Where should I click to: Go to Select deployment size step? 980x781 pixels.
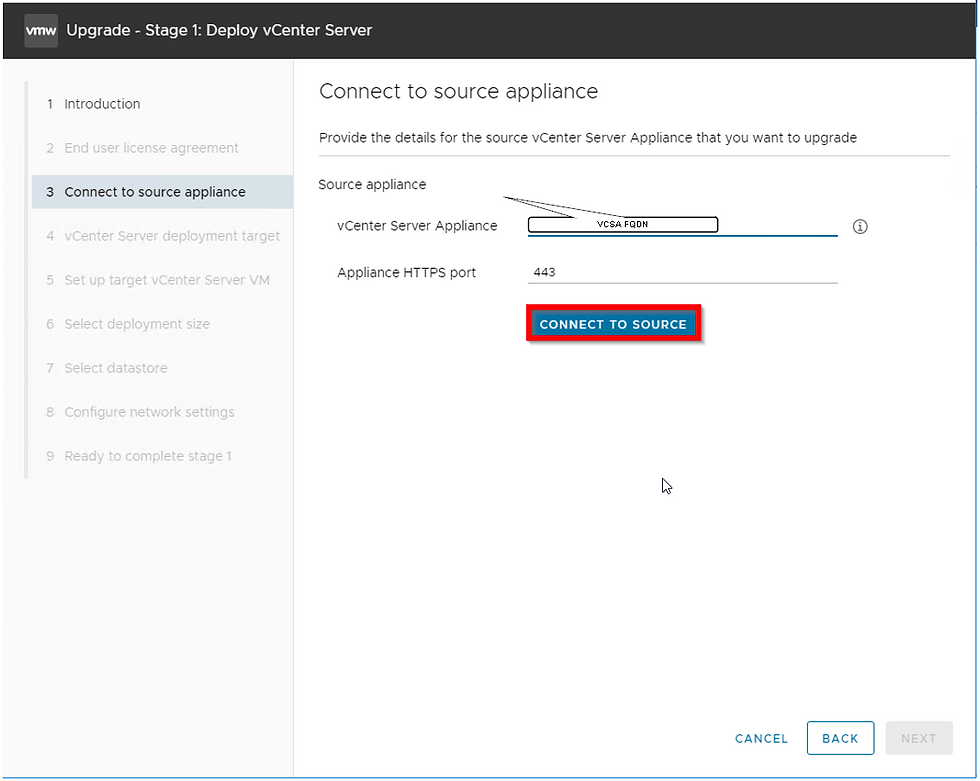(x=128, y=324)
